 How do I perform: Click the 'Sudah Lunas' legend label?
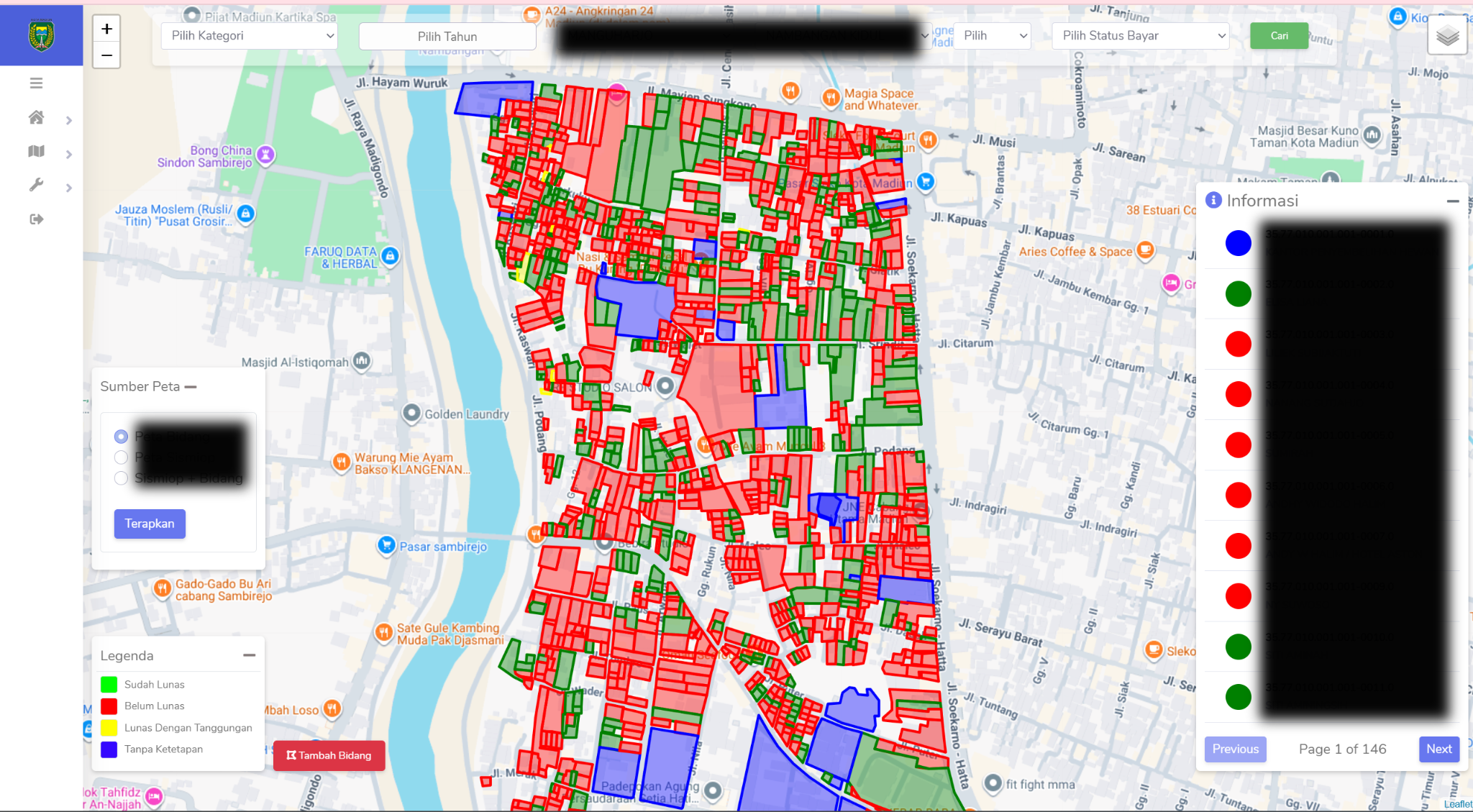[x=154, y=684]
